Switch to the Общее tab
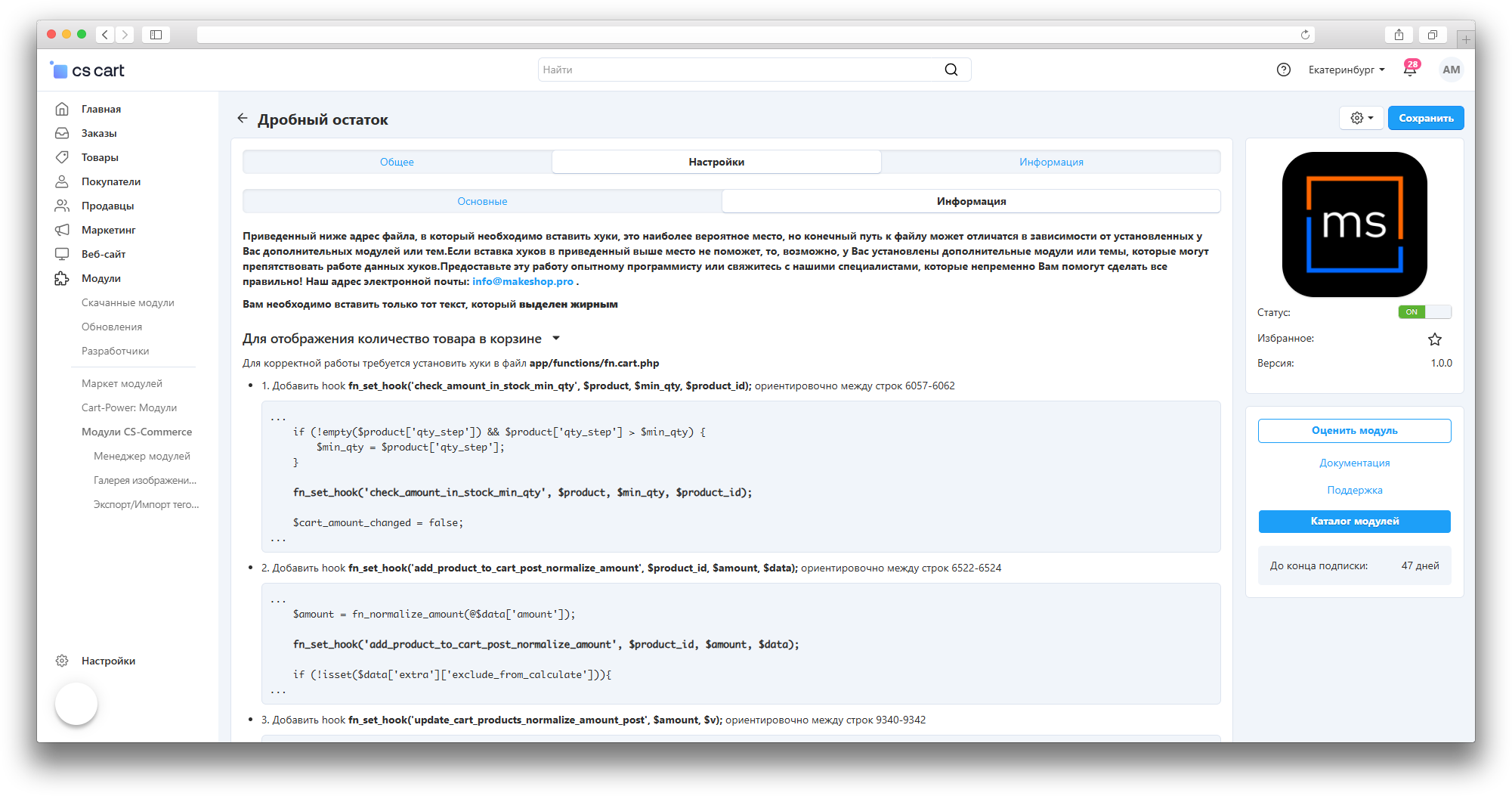 pos(397,162)
